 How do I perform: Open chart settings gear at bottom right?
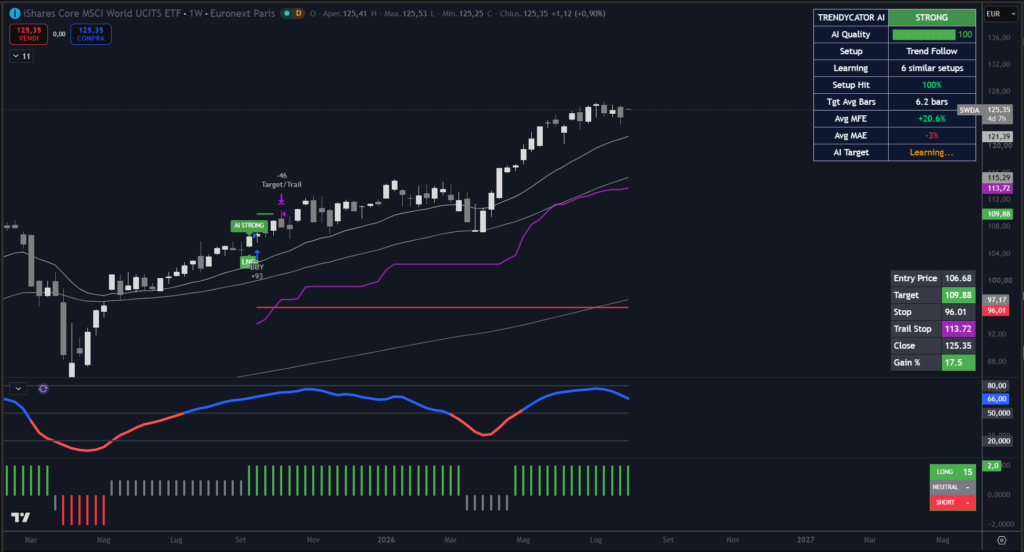pos(1001,540)
